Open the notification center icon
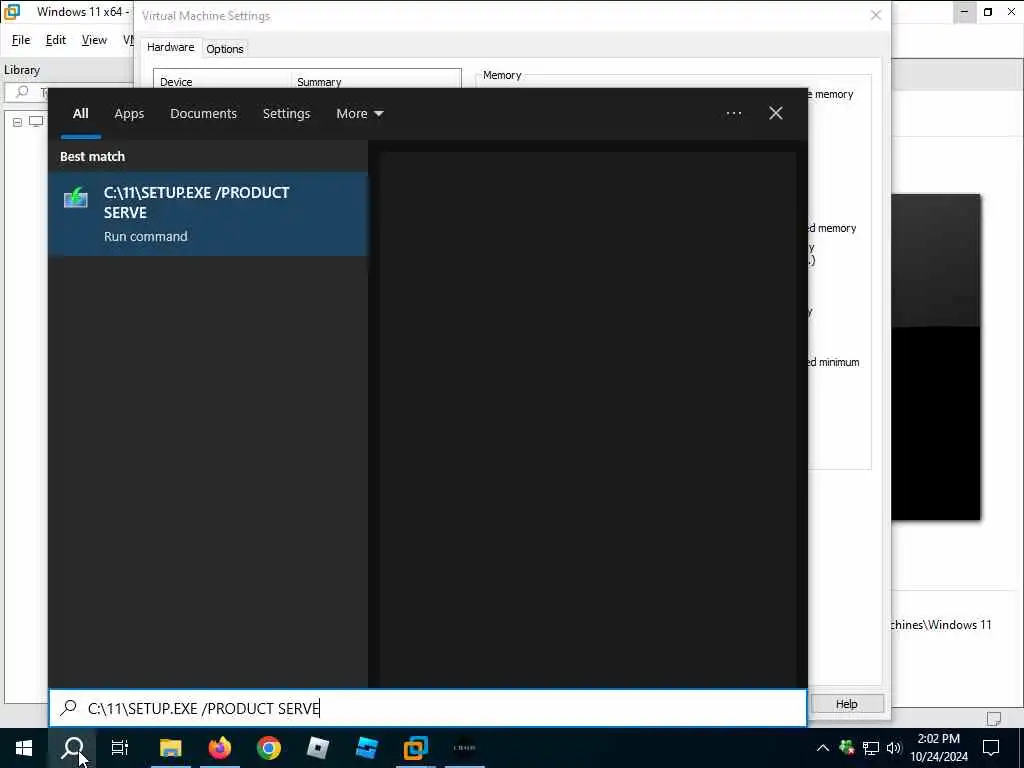 991,748
